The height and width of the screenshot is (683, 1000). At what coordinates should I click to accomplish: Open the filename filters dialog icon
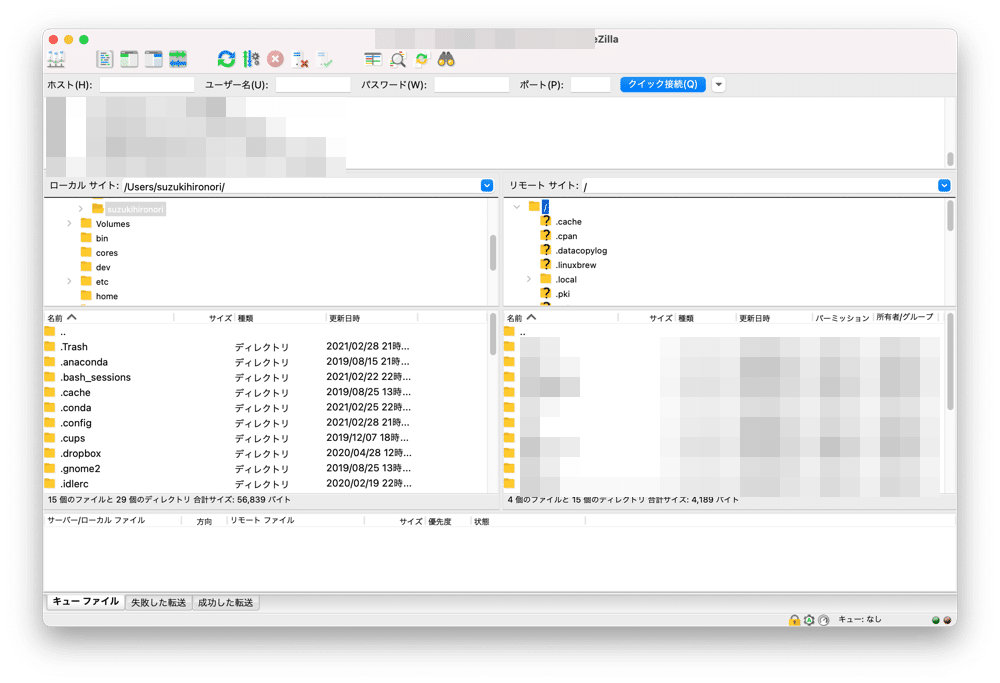click(373, 59)
